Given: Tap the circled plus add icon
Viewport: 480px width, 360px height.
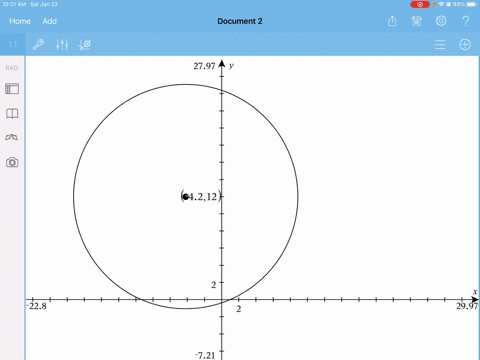Looking at the screenshot, I should coord(465,44).
